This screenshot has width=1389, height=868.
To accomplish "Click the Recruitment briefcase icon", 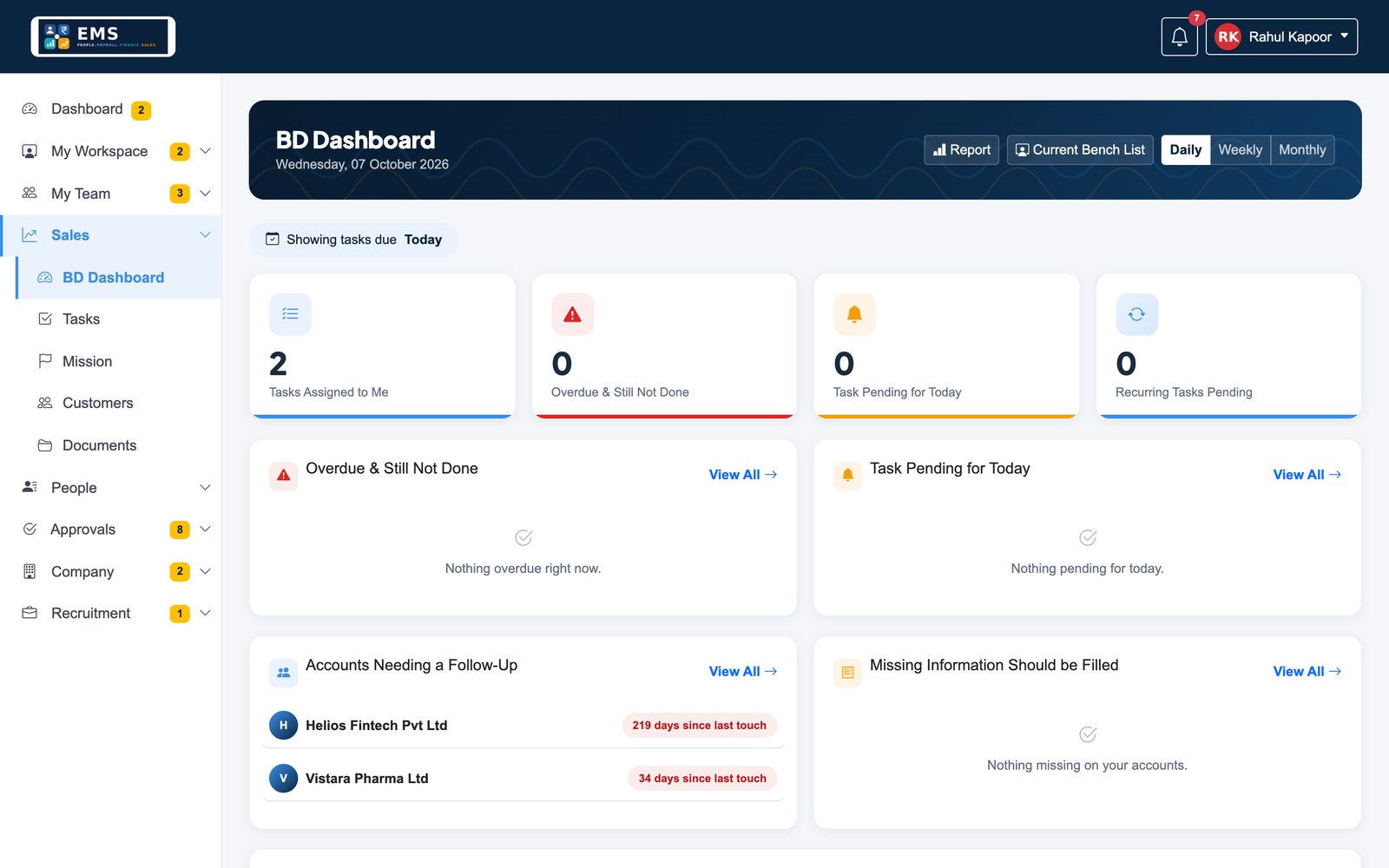I will click(x=30, y=613).
